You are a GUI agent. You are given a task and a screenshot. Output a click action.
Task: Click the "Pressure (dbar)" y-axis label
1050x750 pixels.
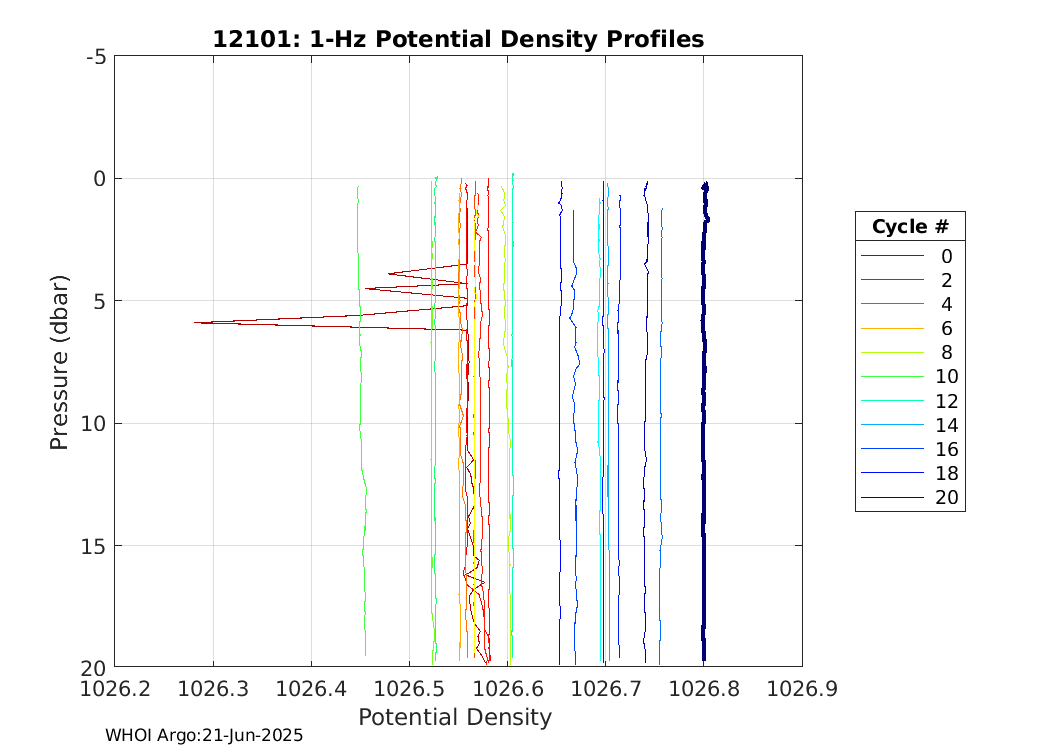pyautogui.click(x=59, y=361)
